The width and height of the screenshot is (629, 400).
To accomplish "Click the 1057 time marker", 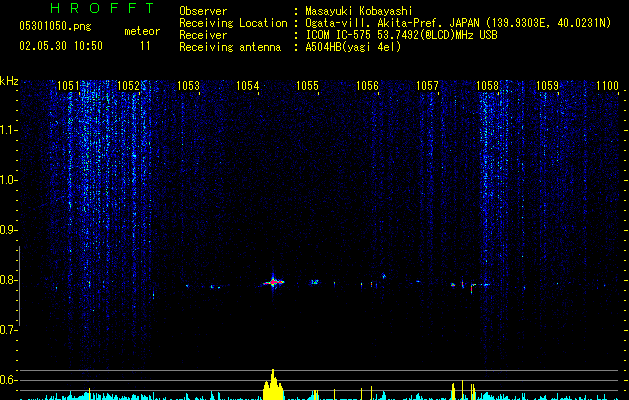I will (427, 86).
